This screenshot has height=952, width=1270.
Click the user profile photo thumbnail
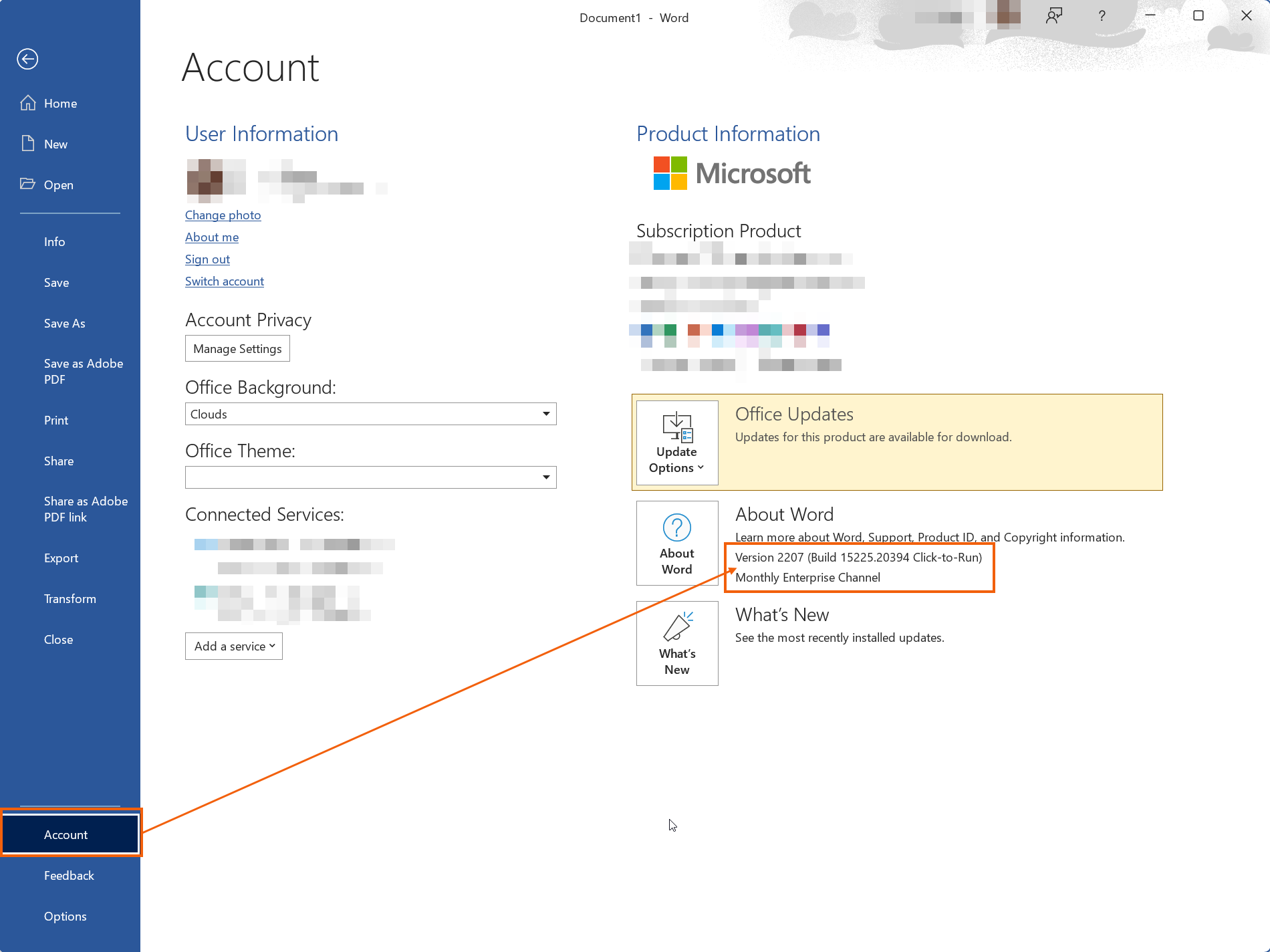(x=215, y=181)
